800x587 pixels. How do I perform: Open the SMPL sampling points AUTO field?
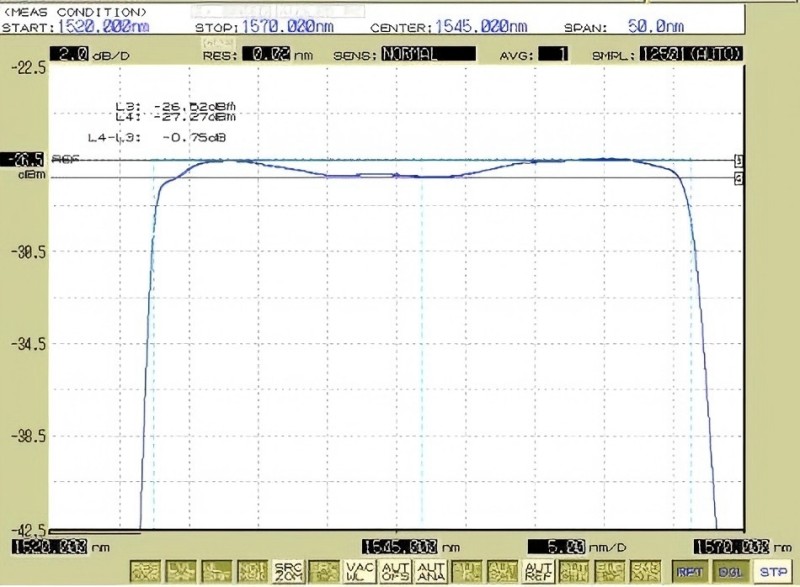coord(691,54)
